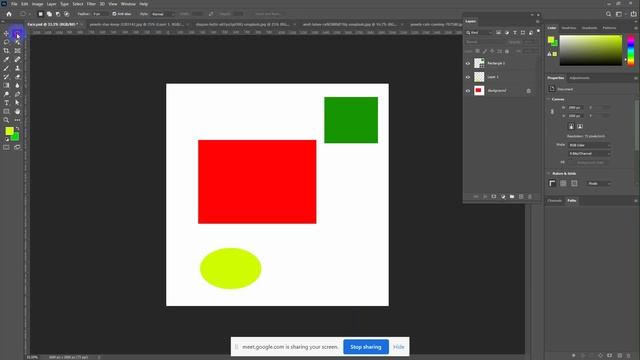Select the Frame tool
640x360 pixels.
click(17, 51)
